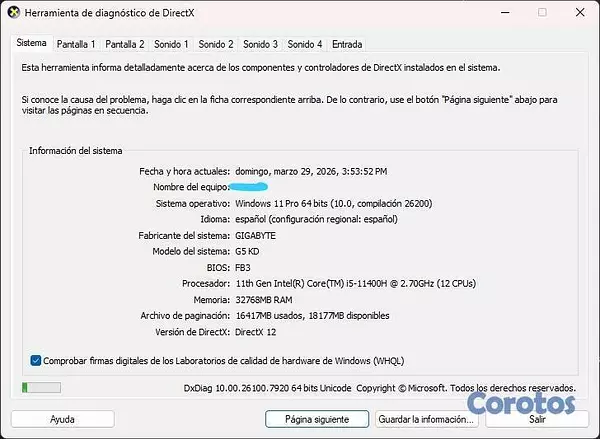This screenshot has width=600, height=439.
Task: Click the Página siguiente button
Action: coord(317,419)
